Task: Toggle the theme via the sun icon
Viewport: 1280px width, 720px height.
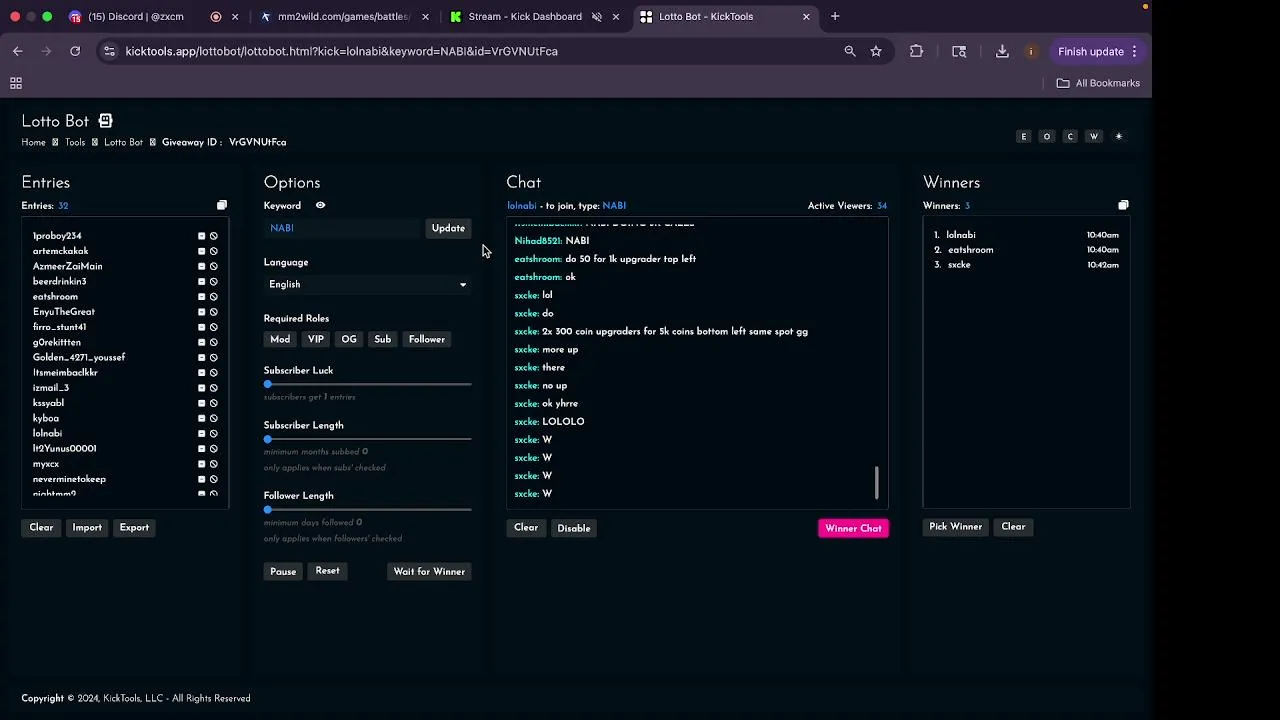Action: tap(1118, 136)
